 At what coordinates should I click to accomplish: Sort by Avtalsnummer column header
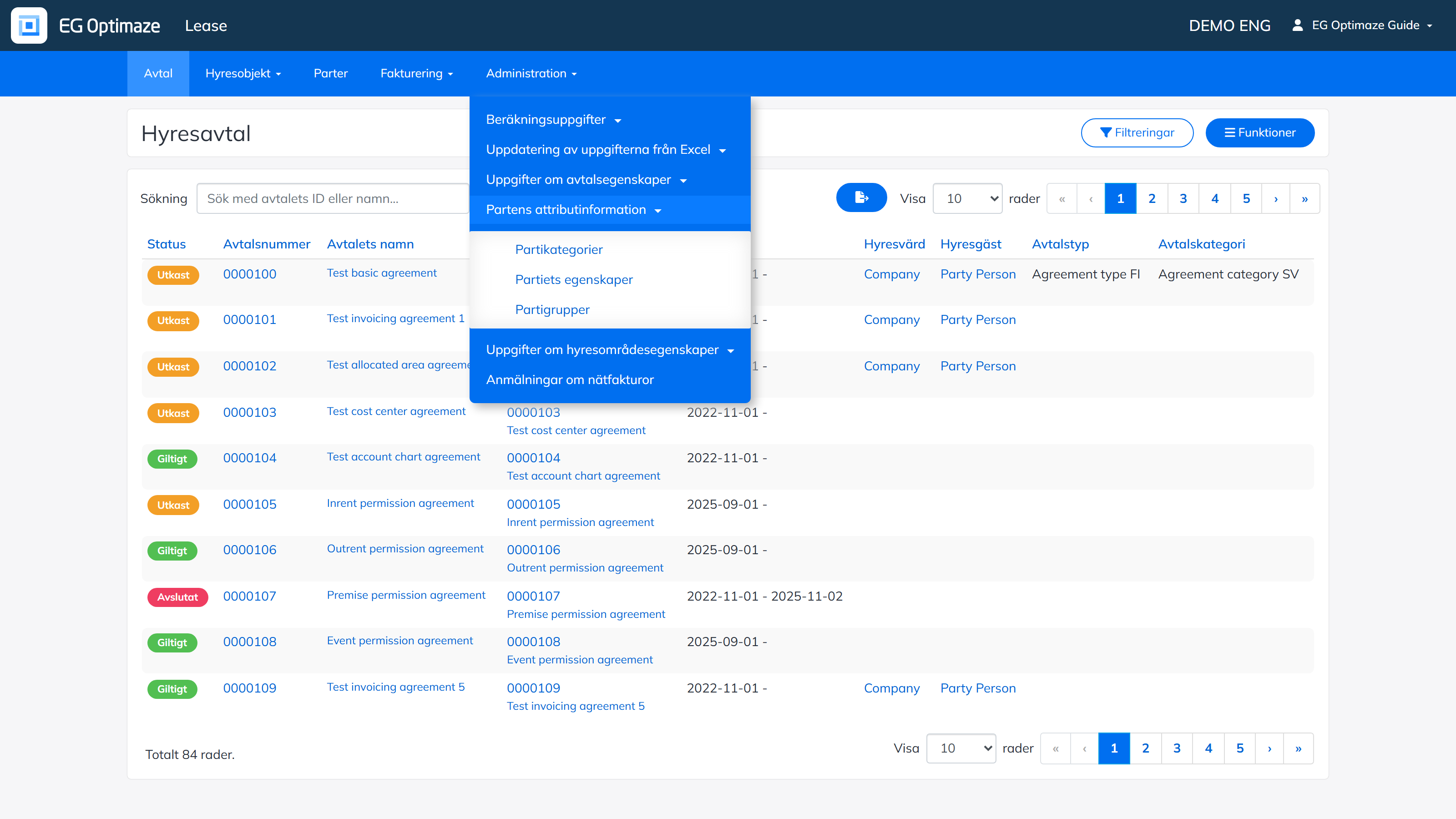coord(267,244)
